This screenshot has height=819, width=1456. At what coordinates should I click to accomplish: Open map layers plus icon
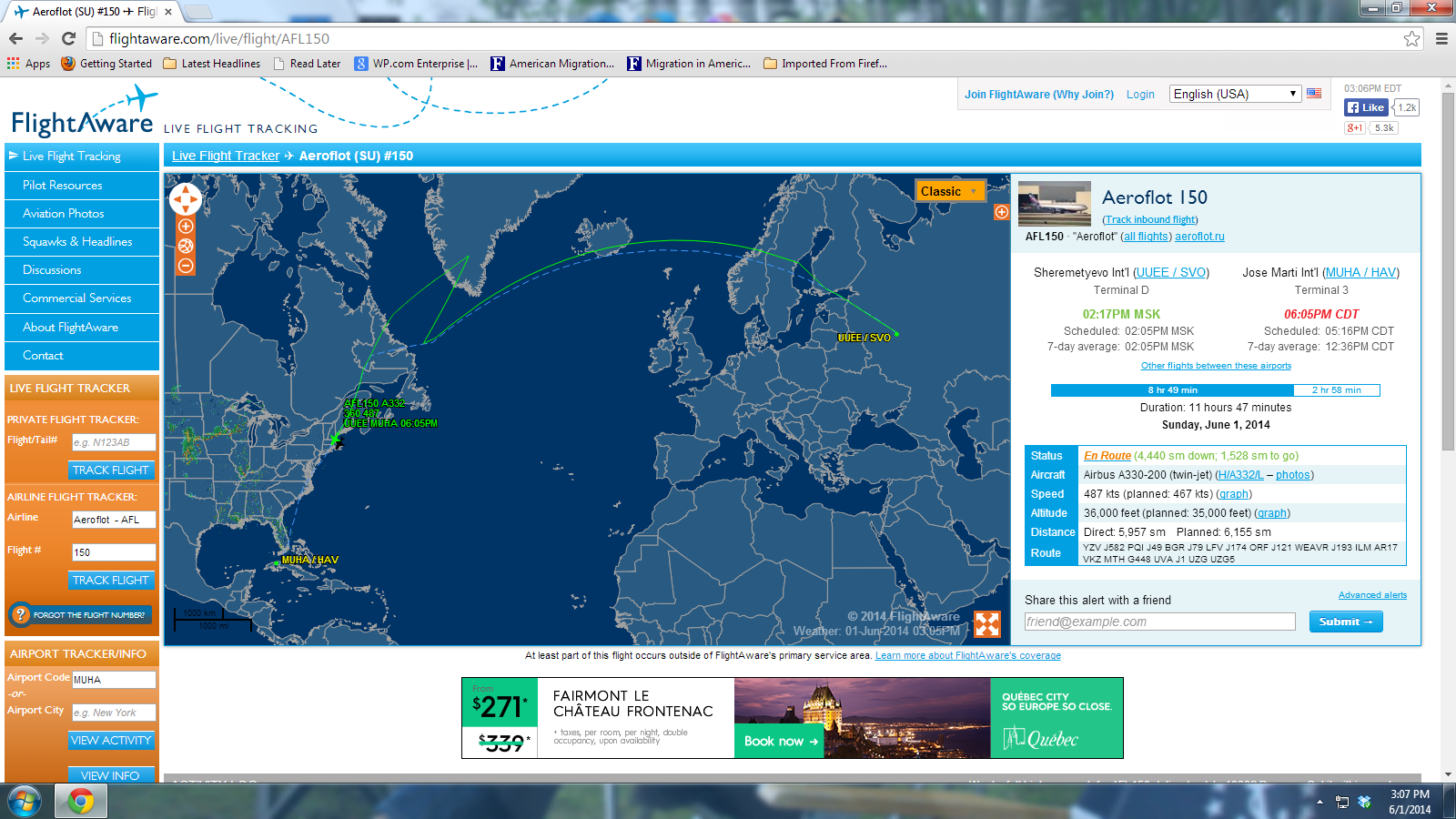click(x=1001, y=212)
